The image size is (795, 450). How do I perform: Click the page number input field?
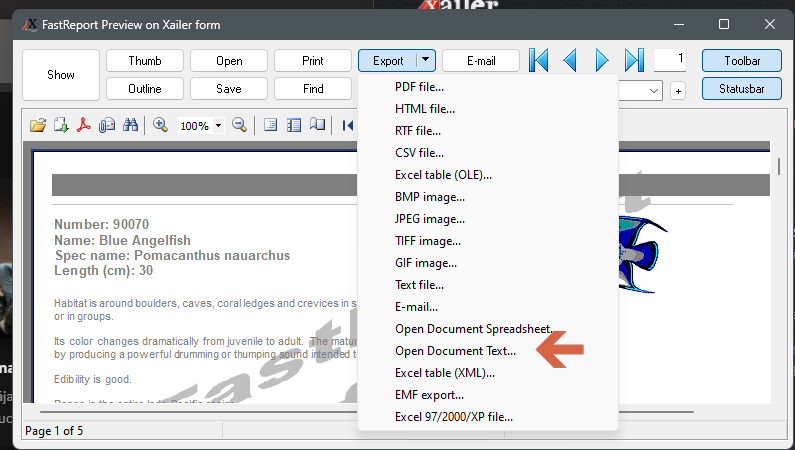[x=670, y=60]
